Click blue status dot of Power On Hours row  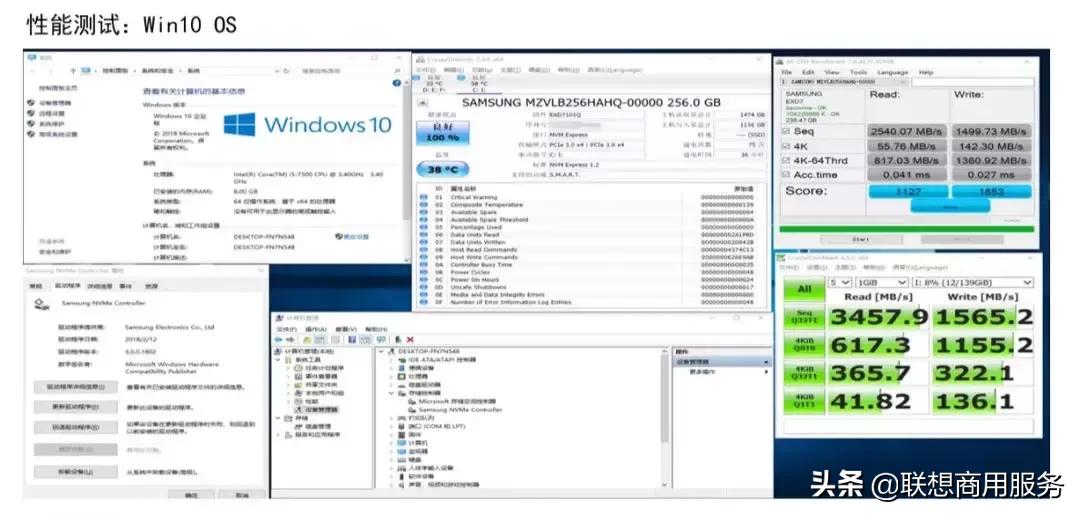[x=424, y=280]
